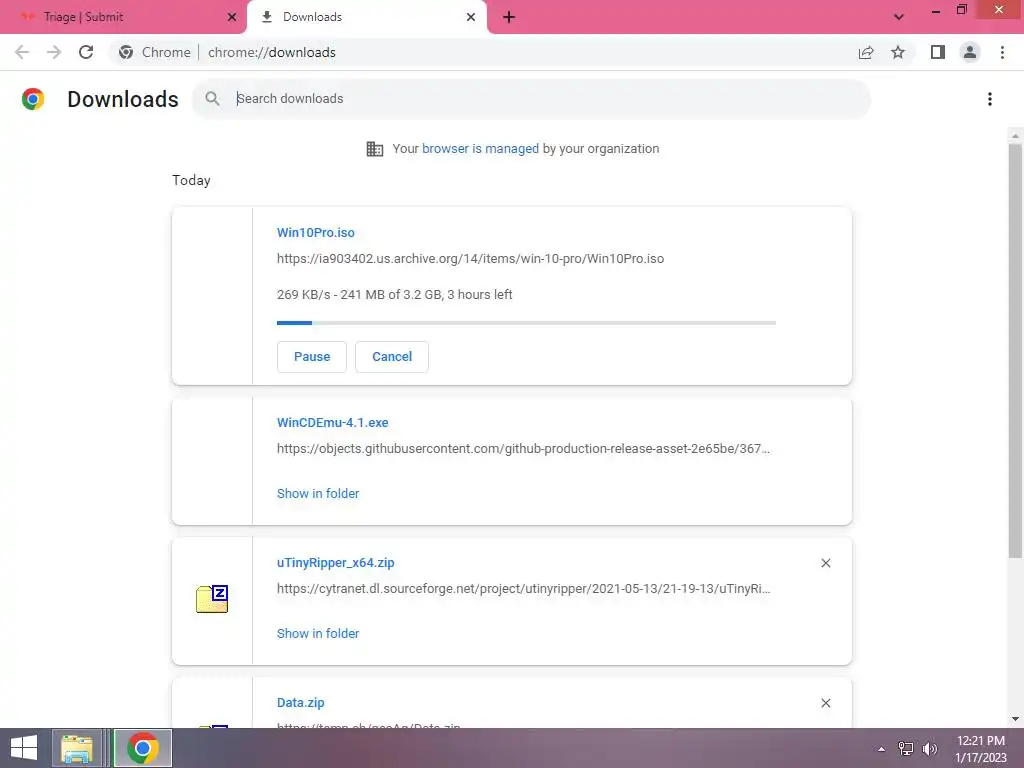This screenshot has height=768, width=1024.
Task: Click the Chrome taskbar icon
Action: click(143, 748)
